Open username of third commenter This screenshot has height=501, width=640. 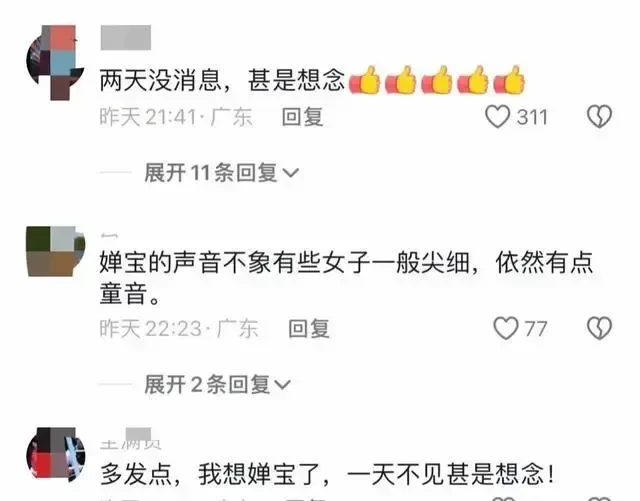pyautogui.click(x=131, y=440)
